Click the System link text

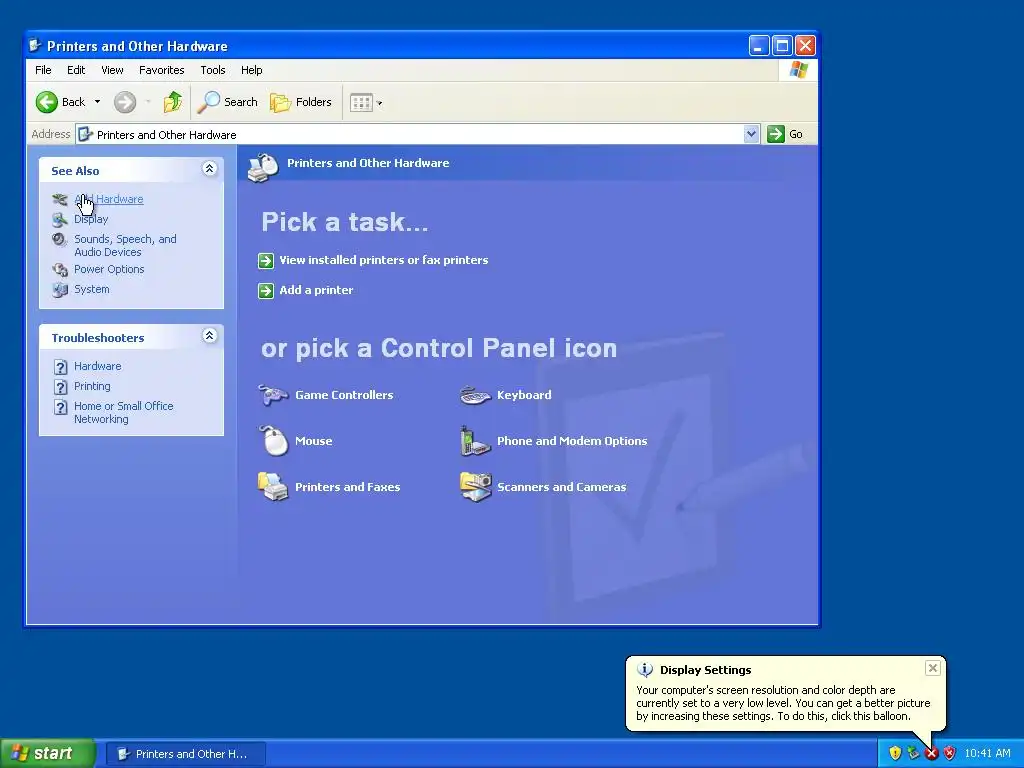91,289
